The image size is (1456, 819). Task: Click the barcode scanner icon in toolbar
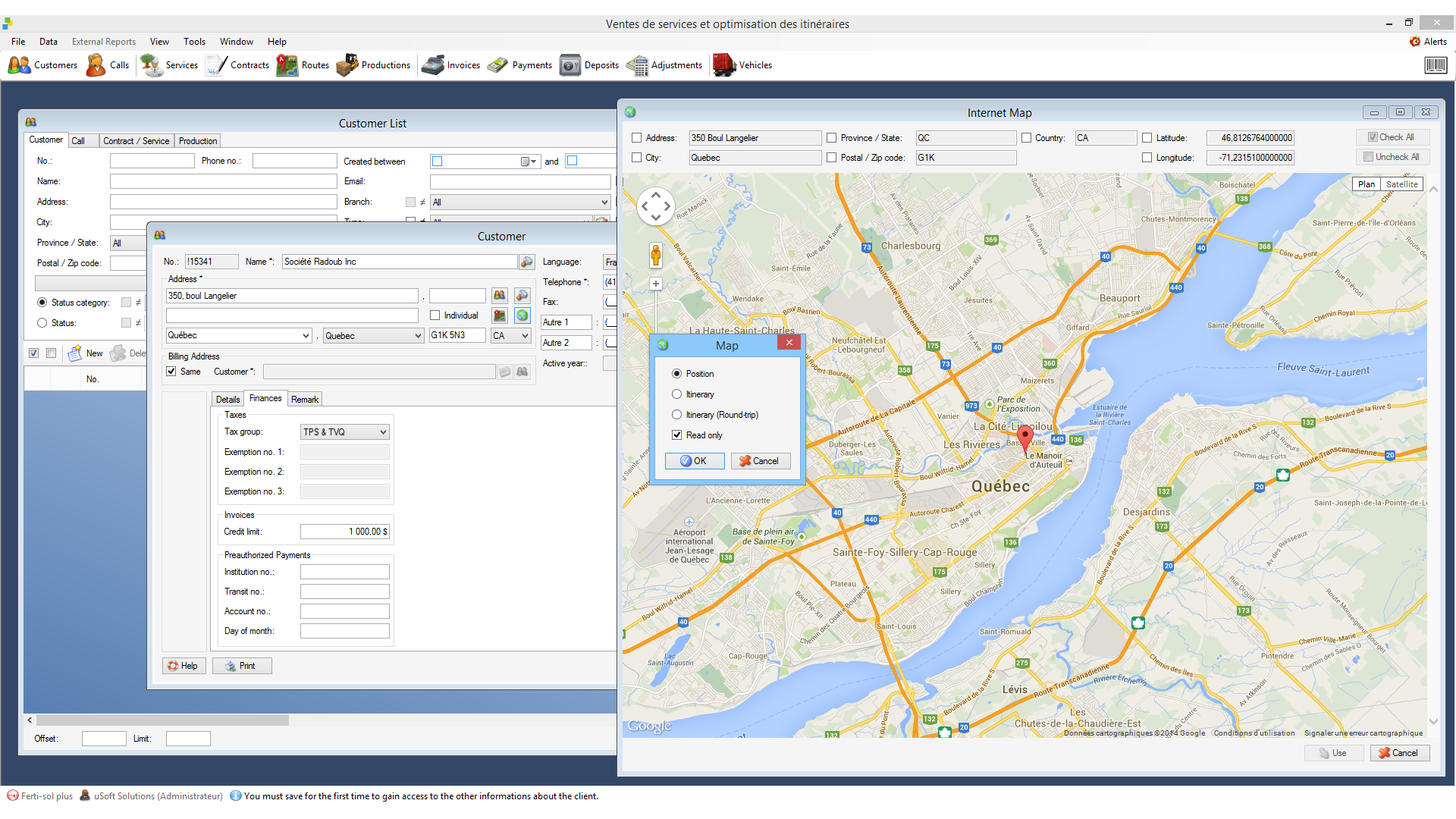(x=1435, y=65)
